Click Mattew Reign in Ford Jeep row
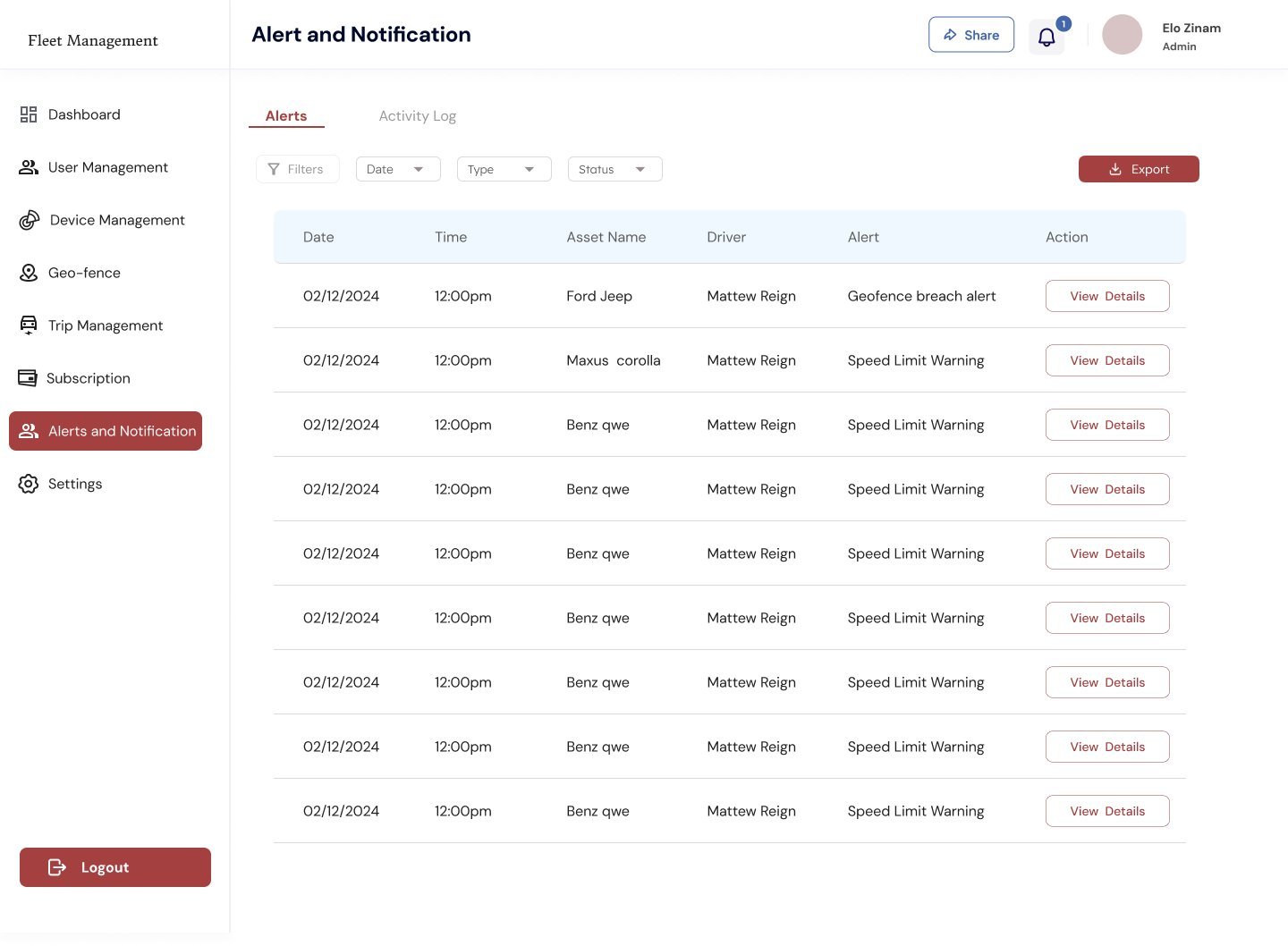 coord(751,296)
